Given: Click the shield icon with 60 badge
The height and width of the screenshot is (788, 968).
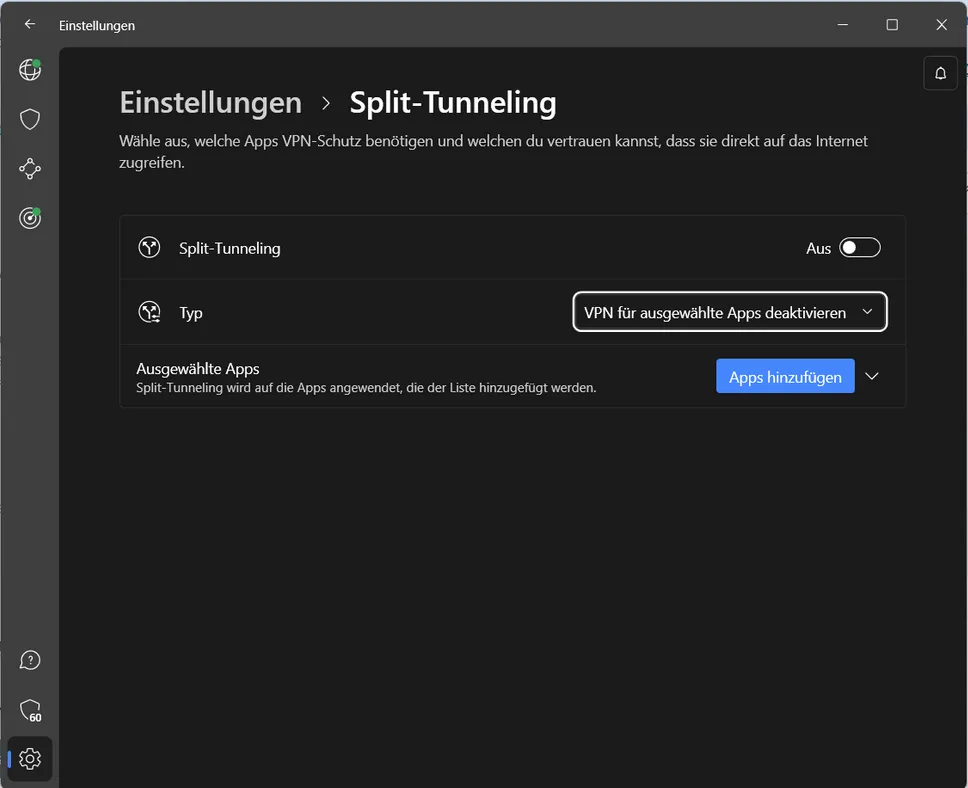Looking at the screenshot, I should (x=30, y=710).
